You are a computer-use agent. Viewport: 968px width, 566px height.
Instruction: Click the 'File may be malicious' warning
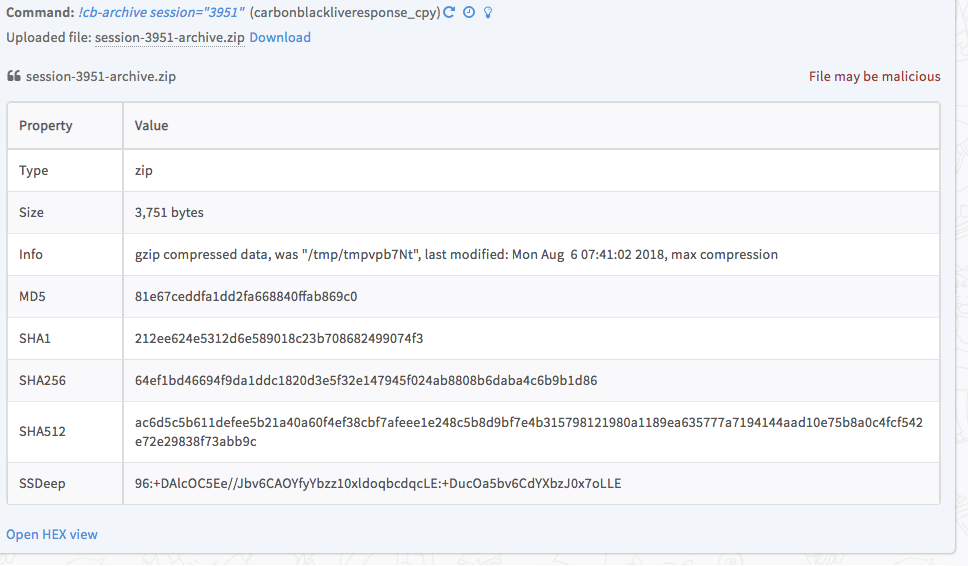874,76
